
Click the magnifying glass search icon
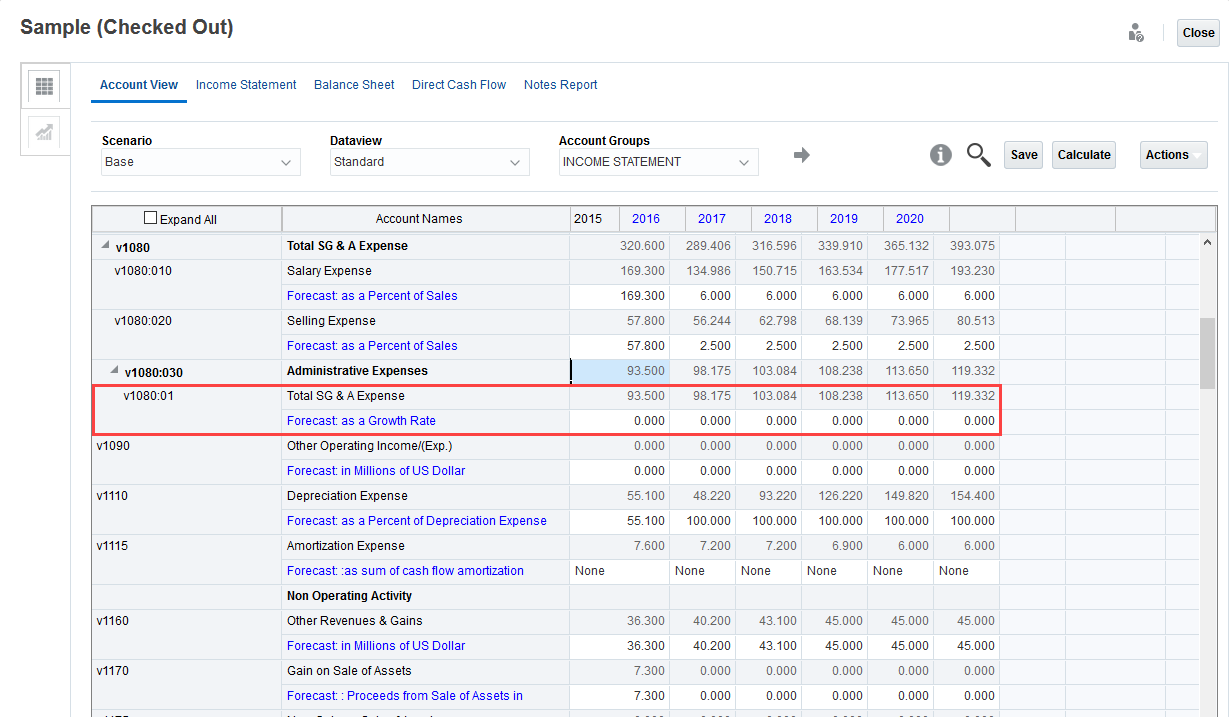pyautogui.click(x=978, y=155)
